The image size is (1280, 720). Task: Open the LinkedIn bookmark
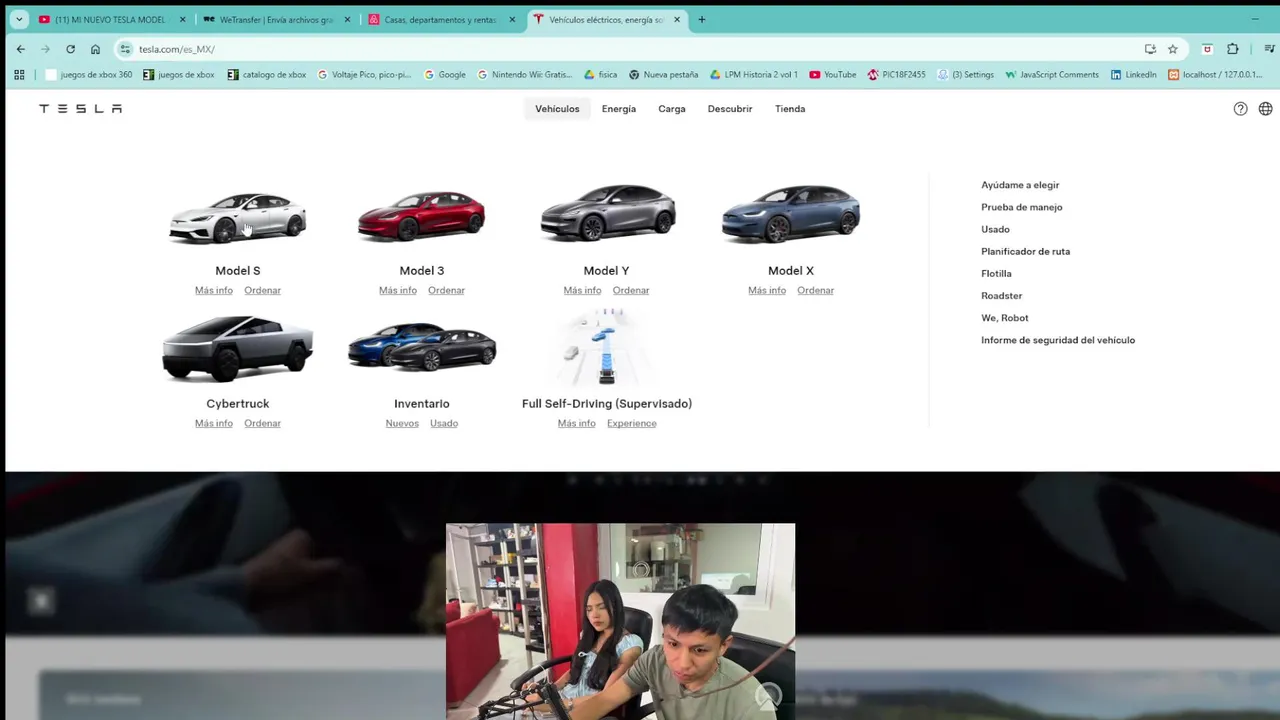pyautogui.click(x=1133, y=74)
